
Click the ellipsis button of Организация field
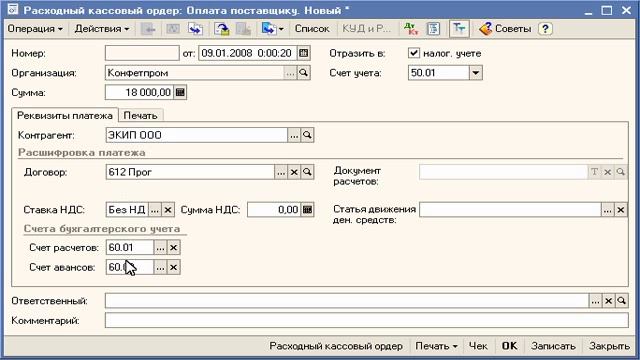pos(290,73)
